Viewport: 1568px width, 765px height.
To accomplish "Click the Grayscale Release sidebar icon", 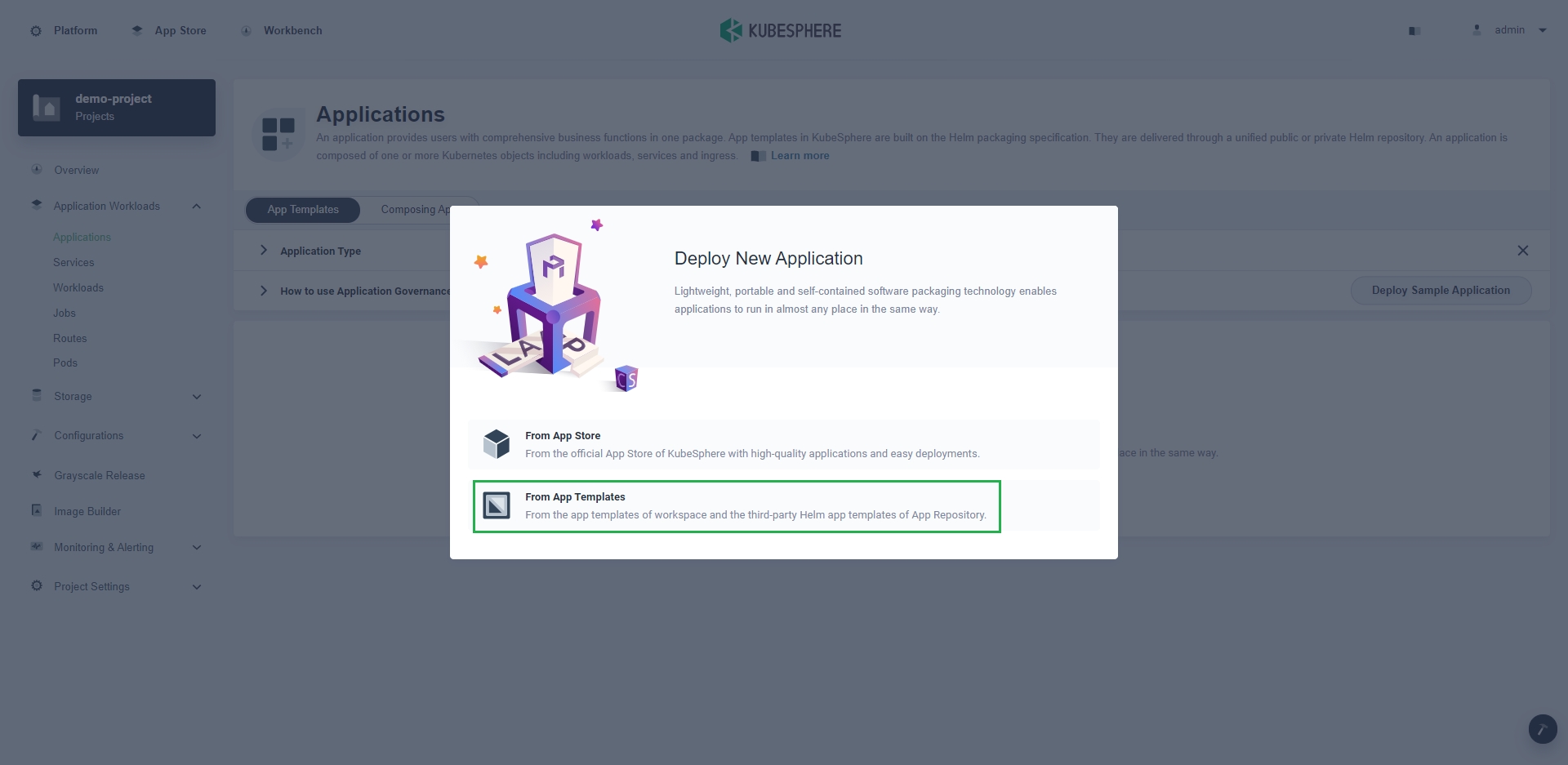I will coord(37,474).
